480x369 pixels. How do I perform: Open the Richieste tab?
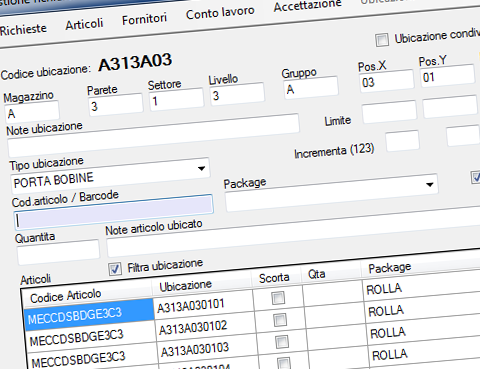point(23,29)
